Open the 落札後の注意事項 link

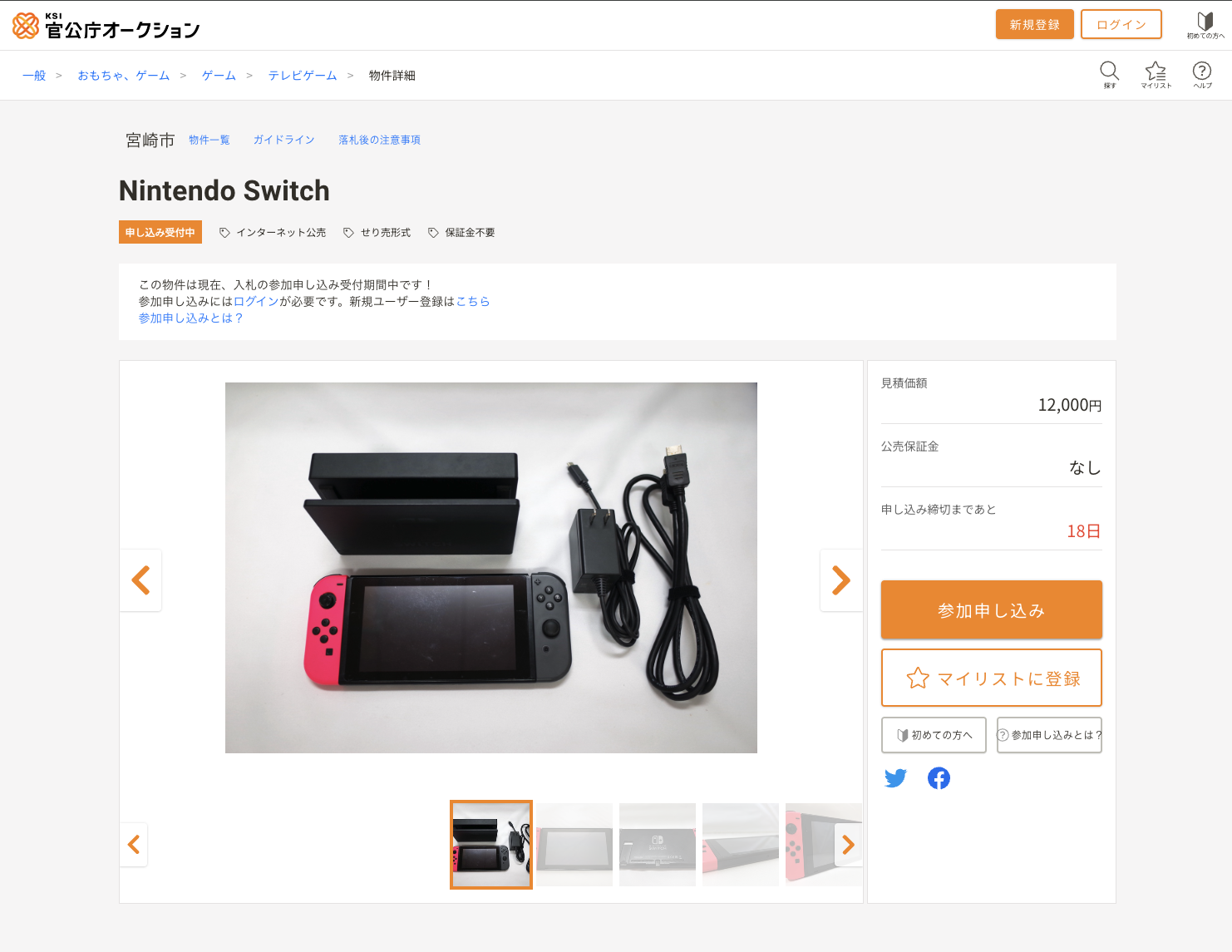tap(379, 140)
